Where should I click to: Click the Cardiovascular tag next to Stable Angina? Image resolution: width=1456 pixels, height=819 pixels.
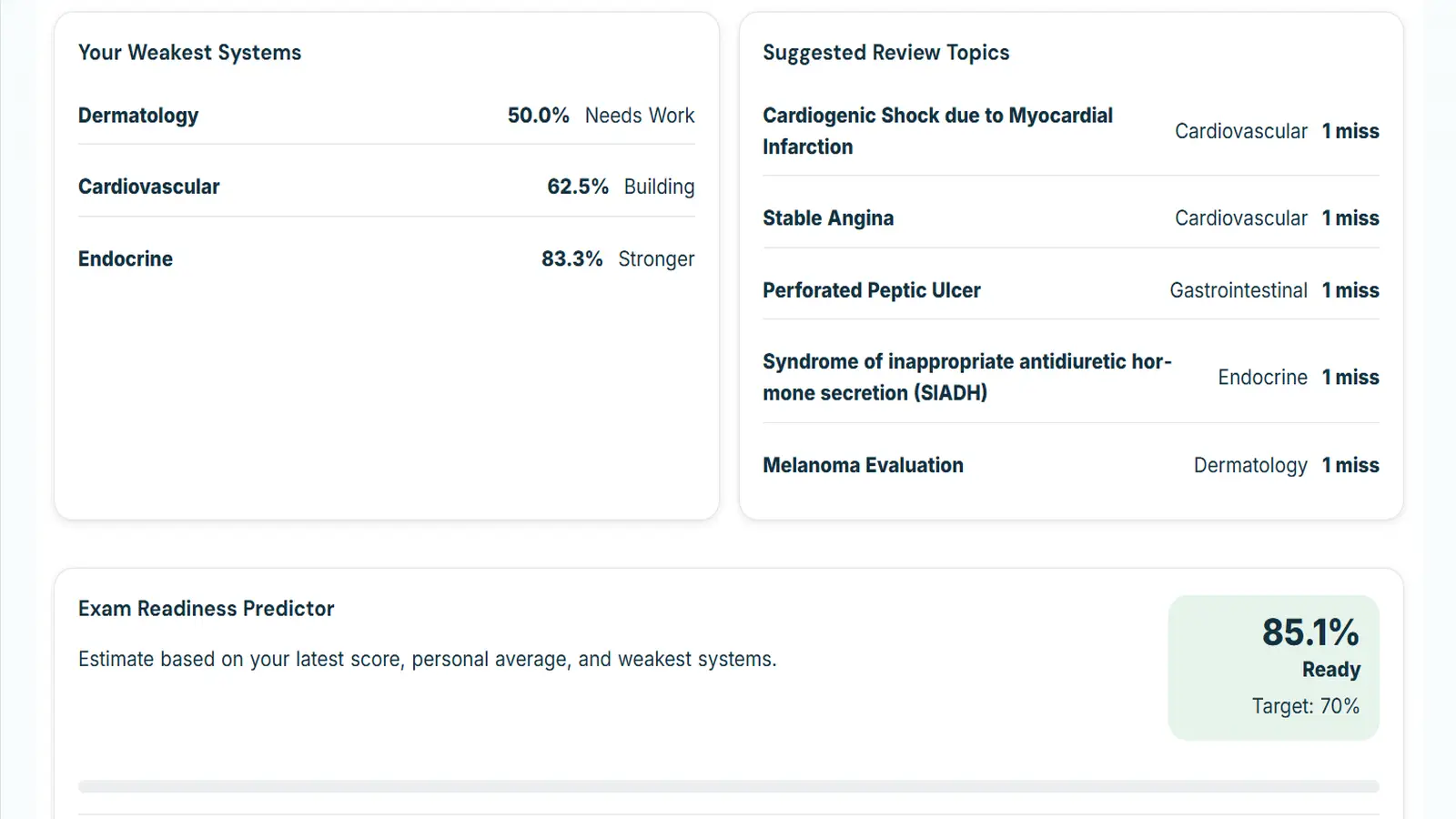click(1241, 217)
